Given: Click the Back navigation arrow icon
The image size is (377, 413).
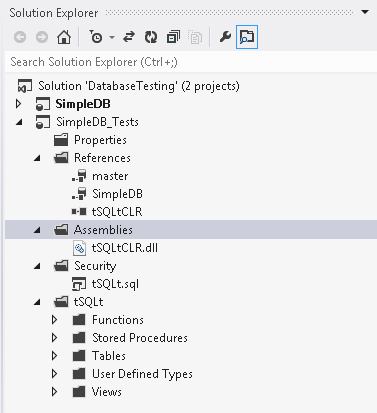Looking at the screenshot, I should pos(20,37).
